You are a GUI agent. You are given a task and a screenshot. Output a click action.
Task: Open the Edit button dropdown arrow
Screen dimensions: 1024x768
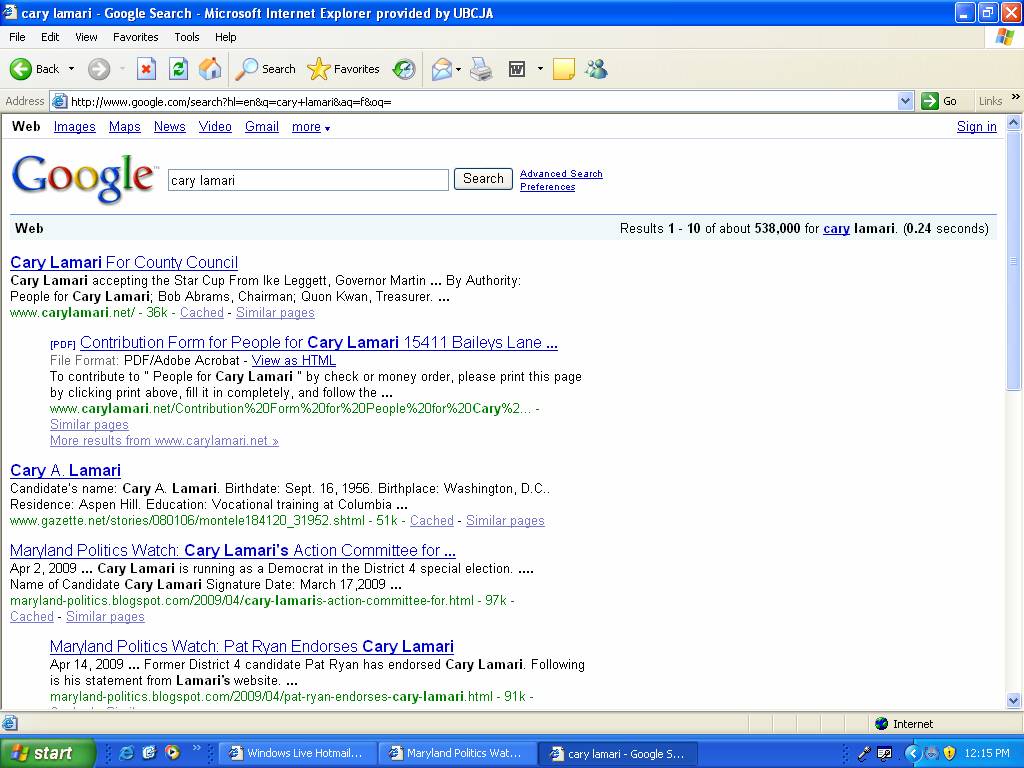point(540,69)
